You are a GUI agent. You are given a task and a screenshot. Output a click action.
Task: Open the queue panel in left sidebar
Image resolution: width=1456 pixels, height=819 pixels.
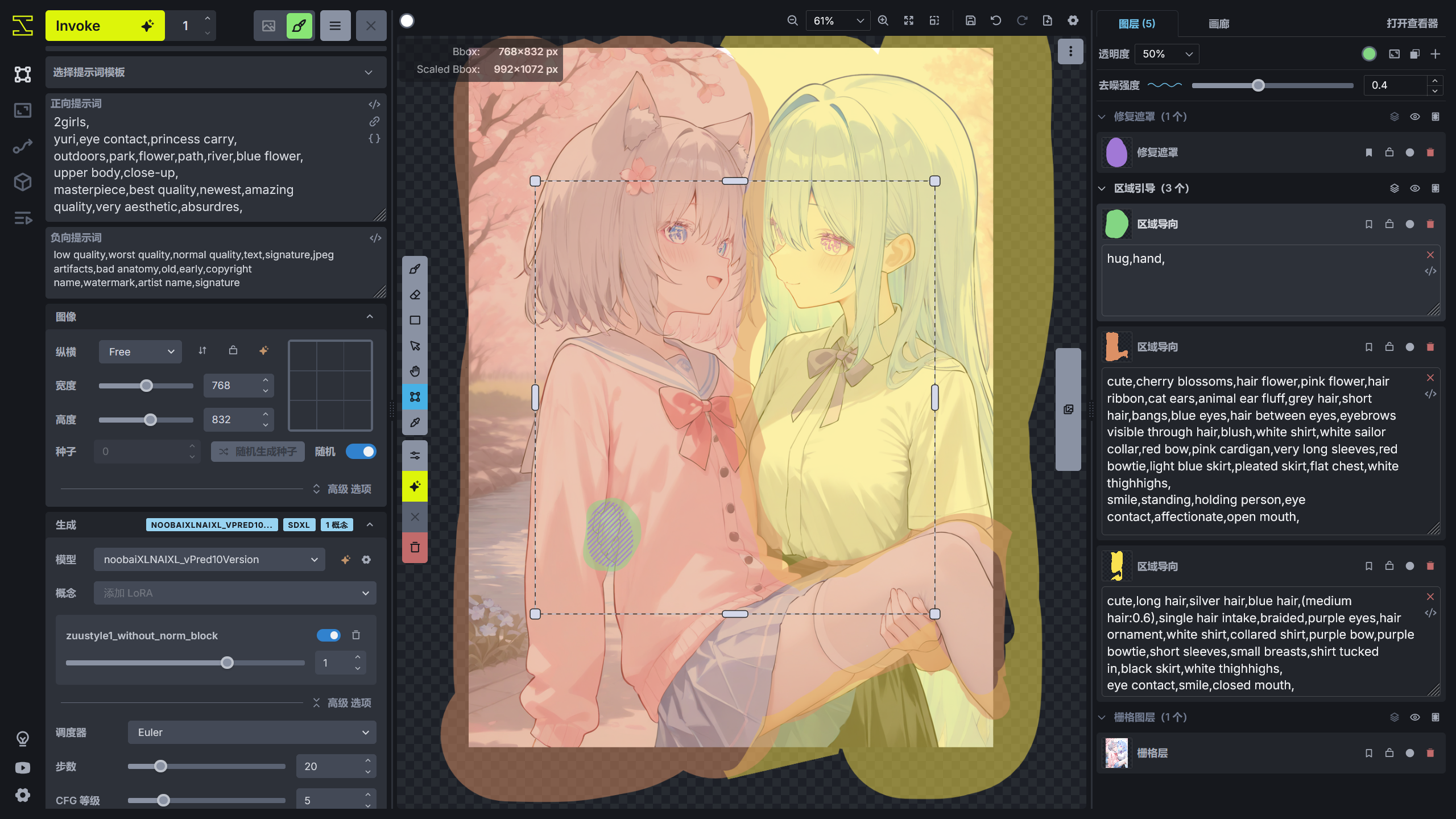coord(22,218)
